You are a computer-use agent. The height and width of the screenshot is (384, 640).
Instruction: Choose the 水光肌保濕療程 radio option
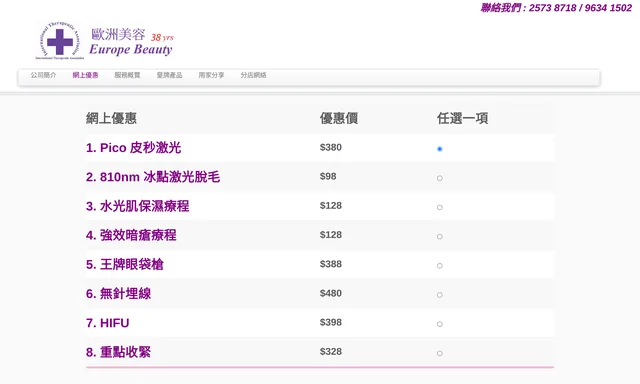point(440,207)
